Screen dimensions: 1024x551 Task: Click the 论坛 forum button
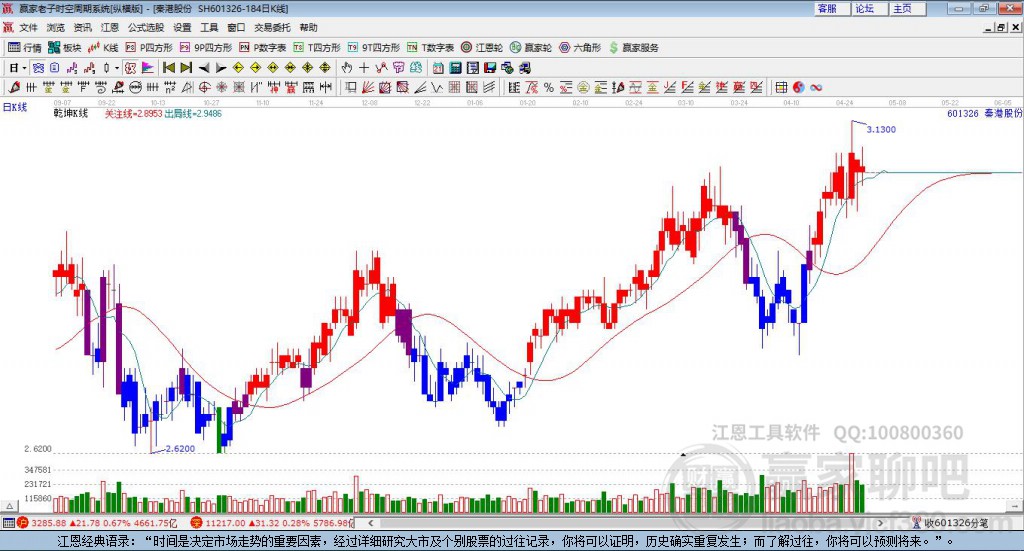[870, 8]
